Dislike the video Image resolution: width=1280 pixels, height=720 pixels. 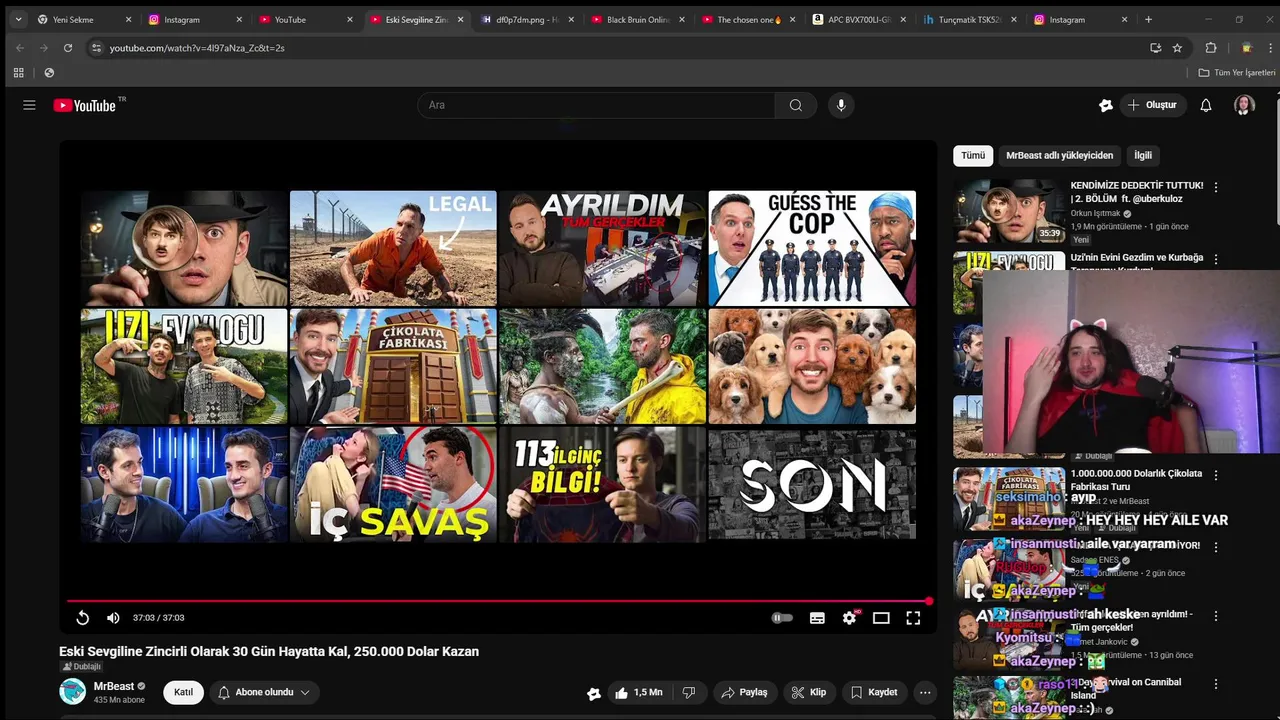click(689, 692)
